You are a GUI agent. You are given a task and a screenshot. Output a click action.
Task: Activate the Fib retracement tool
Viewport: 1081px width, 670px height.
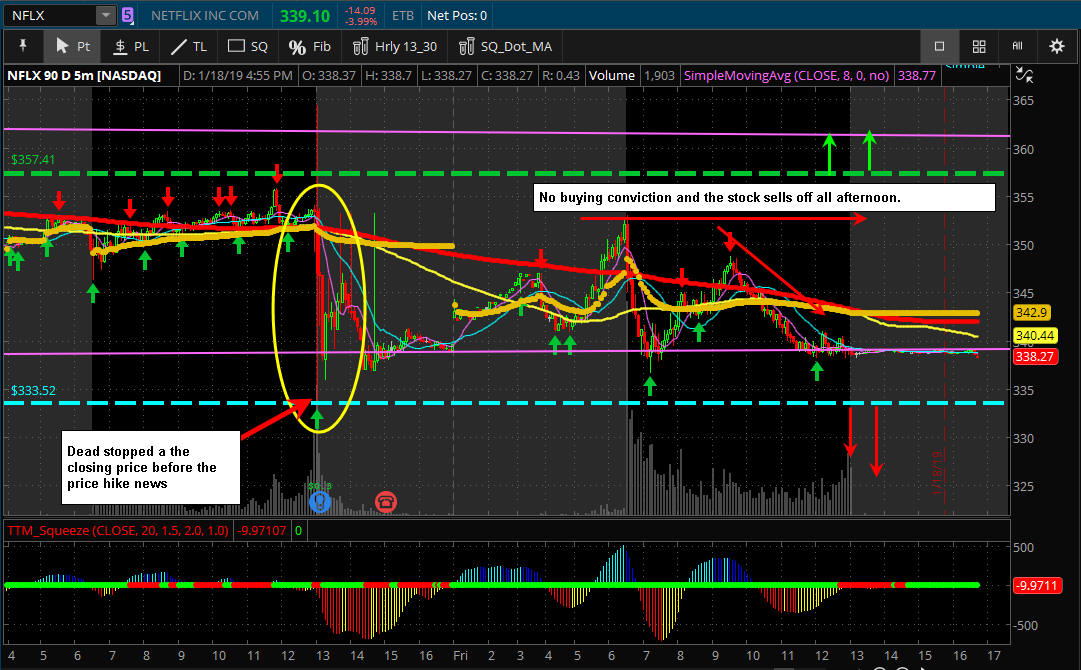coord(309,46)
